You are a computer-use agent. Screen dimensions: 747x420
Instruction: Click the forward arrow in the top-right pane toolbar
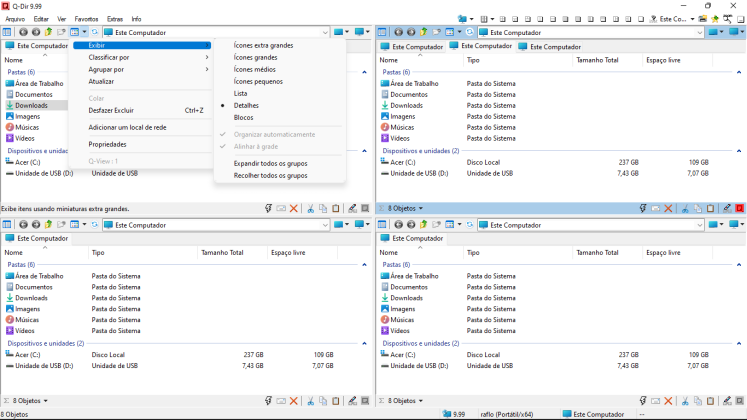[411, 32]
